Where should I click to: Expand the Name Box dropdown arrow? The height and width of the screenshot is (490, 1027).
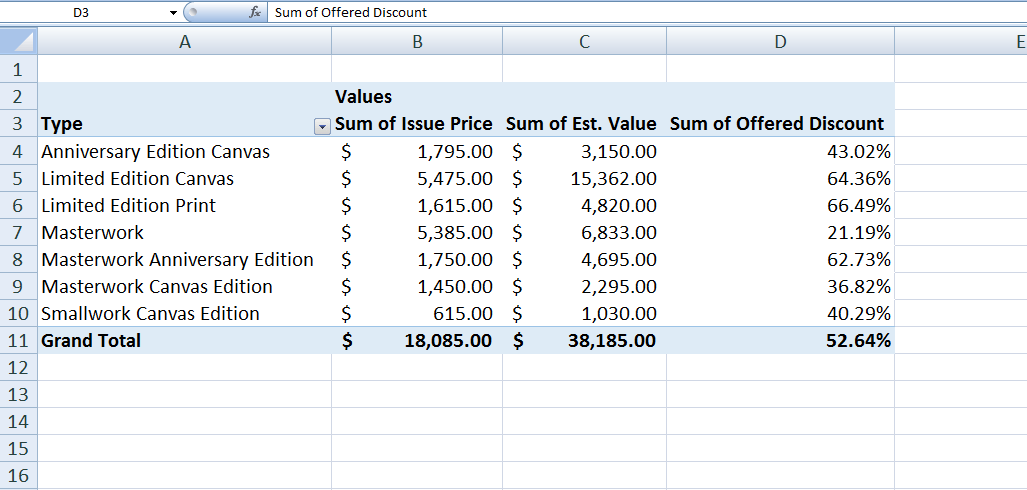[172, 13]
